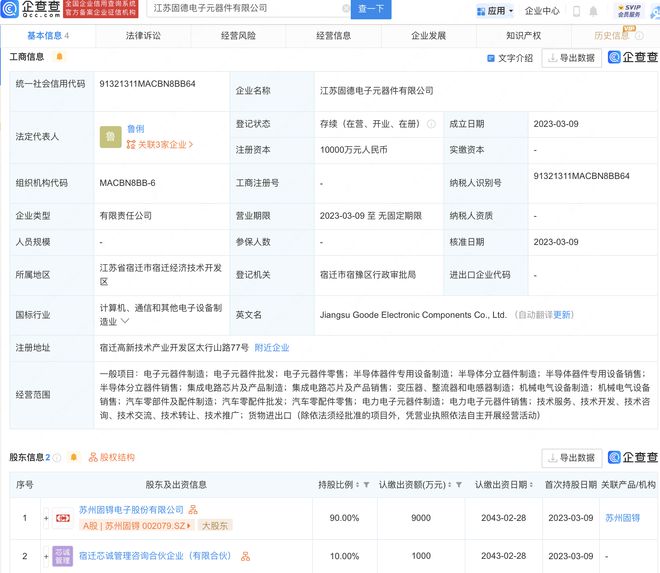Open the 应用 dropdown menu
Viewport: 660px width, 573px height.
(x=495, y=11)
